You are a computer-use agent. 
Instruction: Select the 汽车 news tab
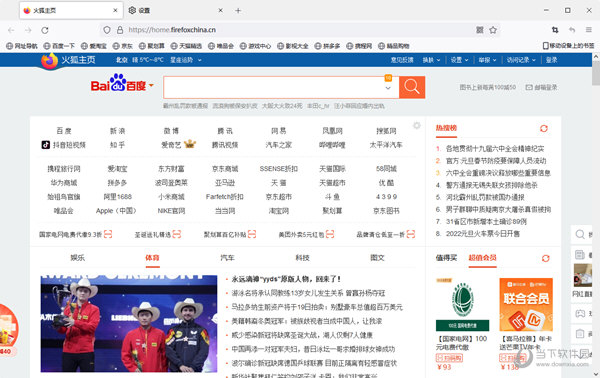tap(227, 258)
